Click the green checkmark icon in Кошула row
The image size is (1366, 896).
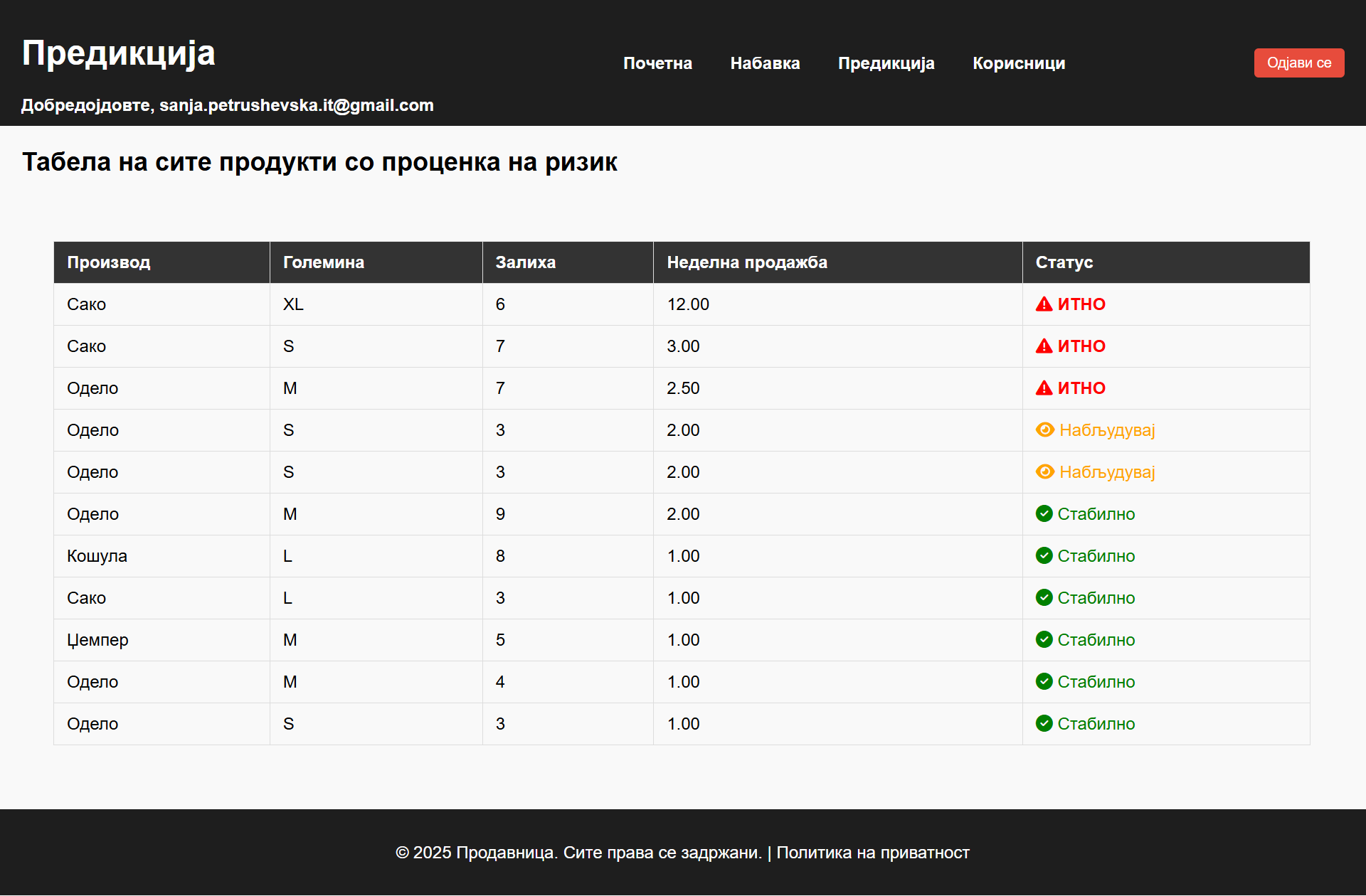click(x=1044, y=555)
